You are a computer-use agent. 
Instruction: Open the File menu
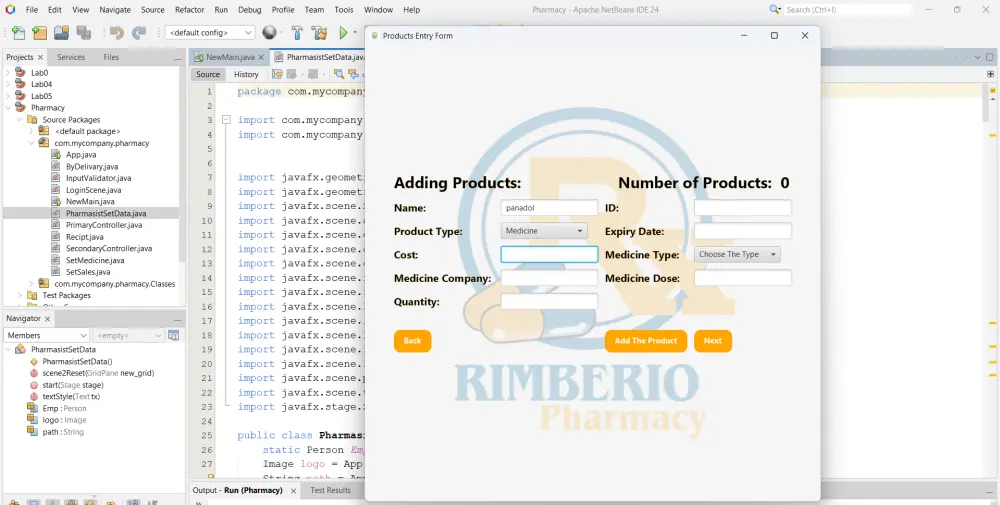pos(32,10)
